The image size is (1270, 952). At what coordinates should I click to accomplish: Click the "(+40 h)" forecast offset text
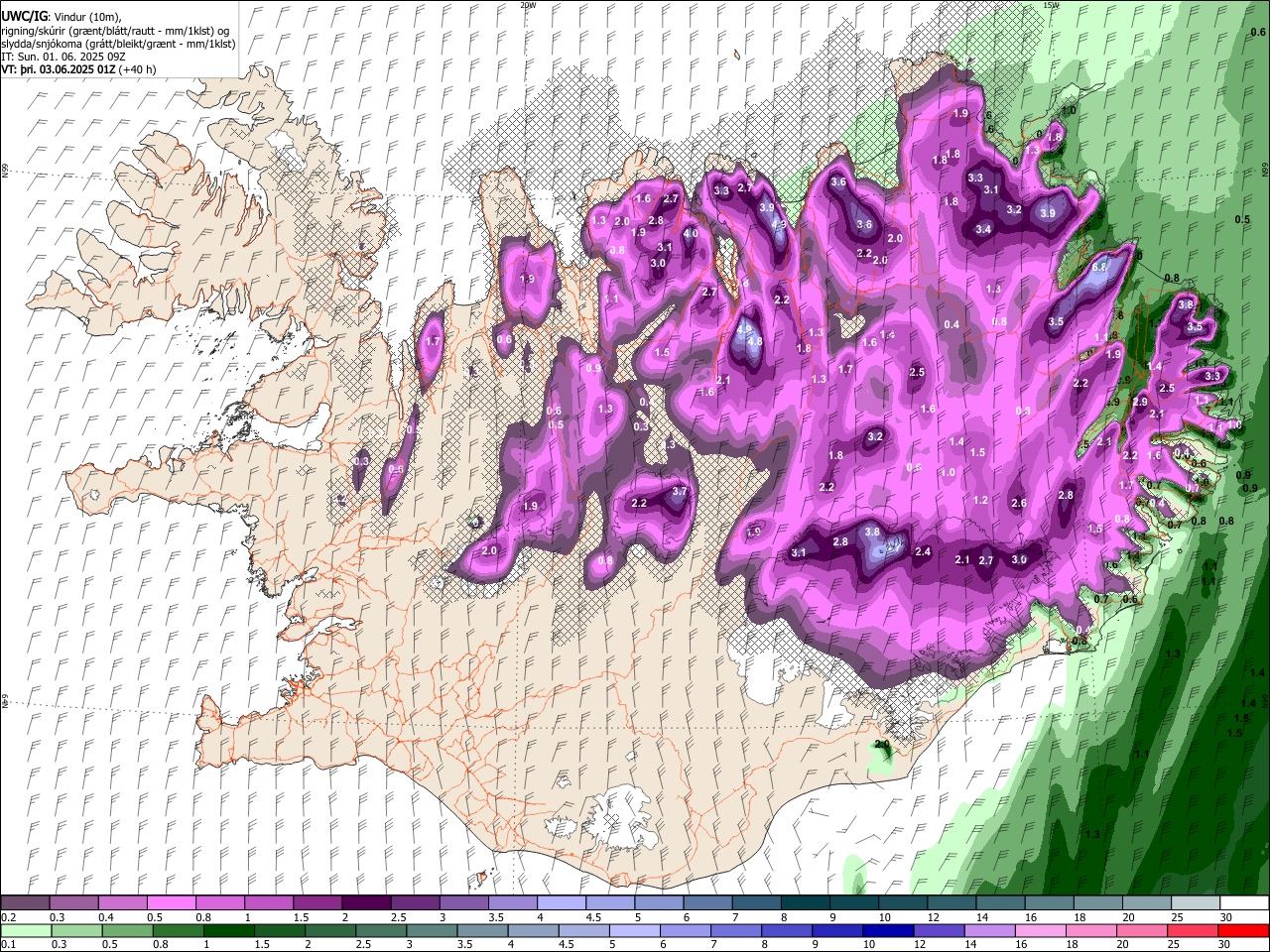[138, 70]
